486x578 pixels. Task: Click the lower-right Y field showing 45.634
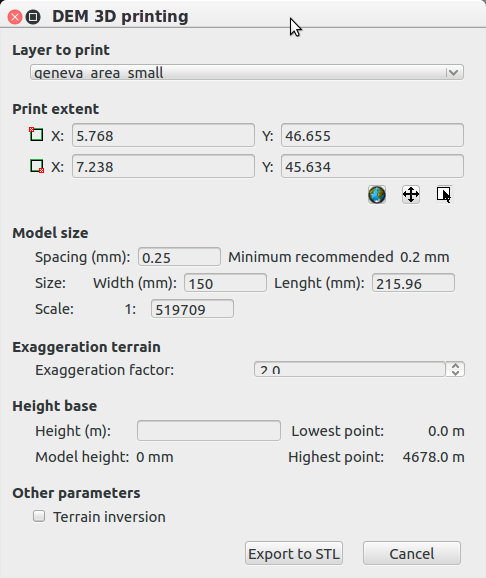[x=372, y=166]
